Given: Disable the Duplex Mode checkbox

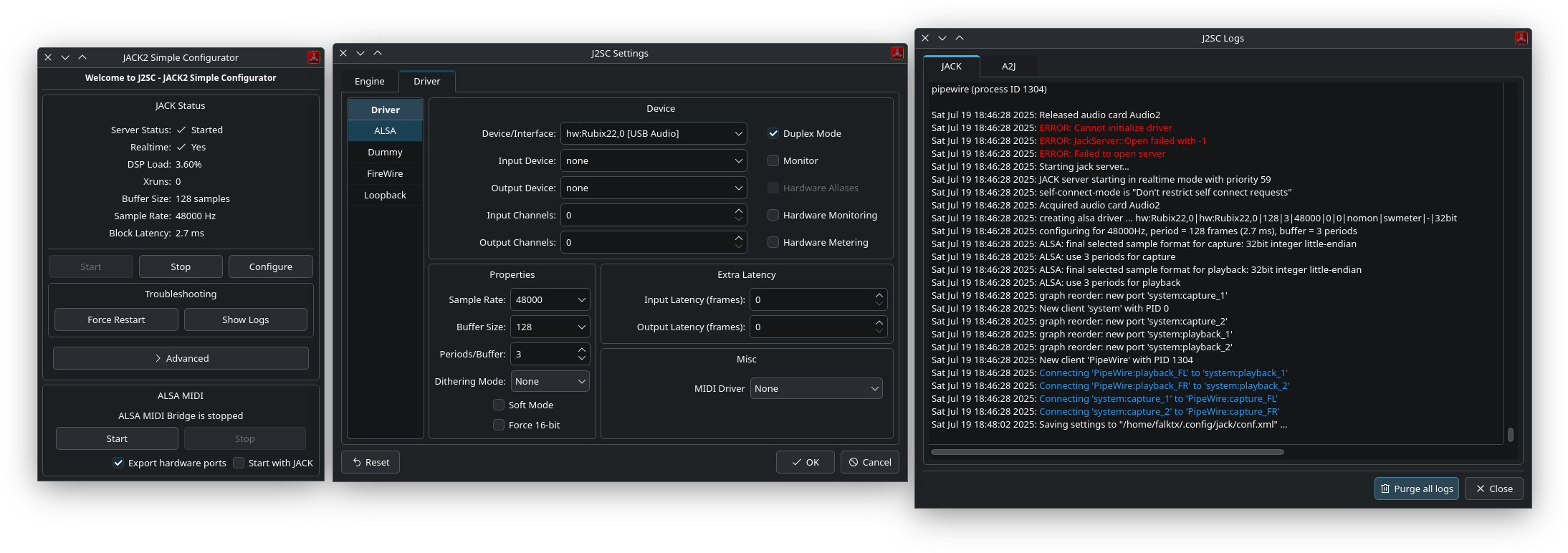Looking at the screenshot, I should click(773, 133).
